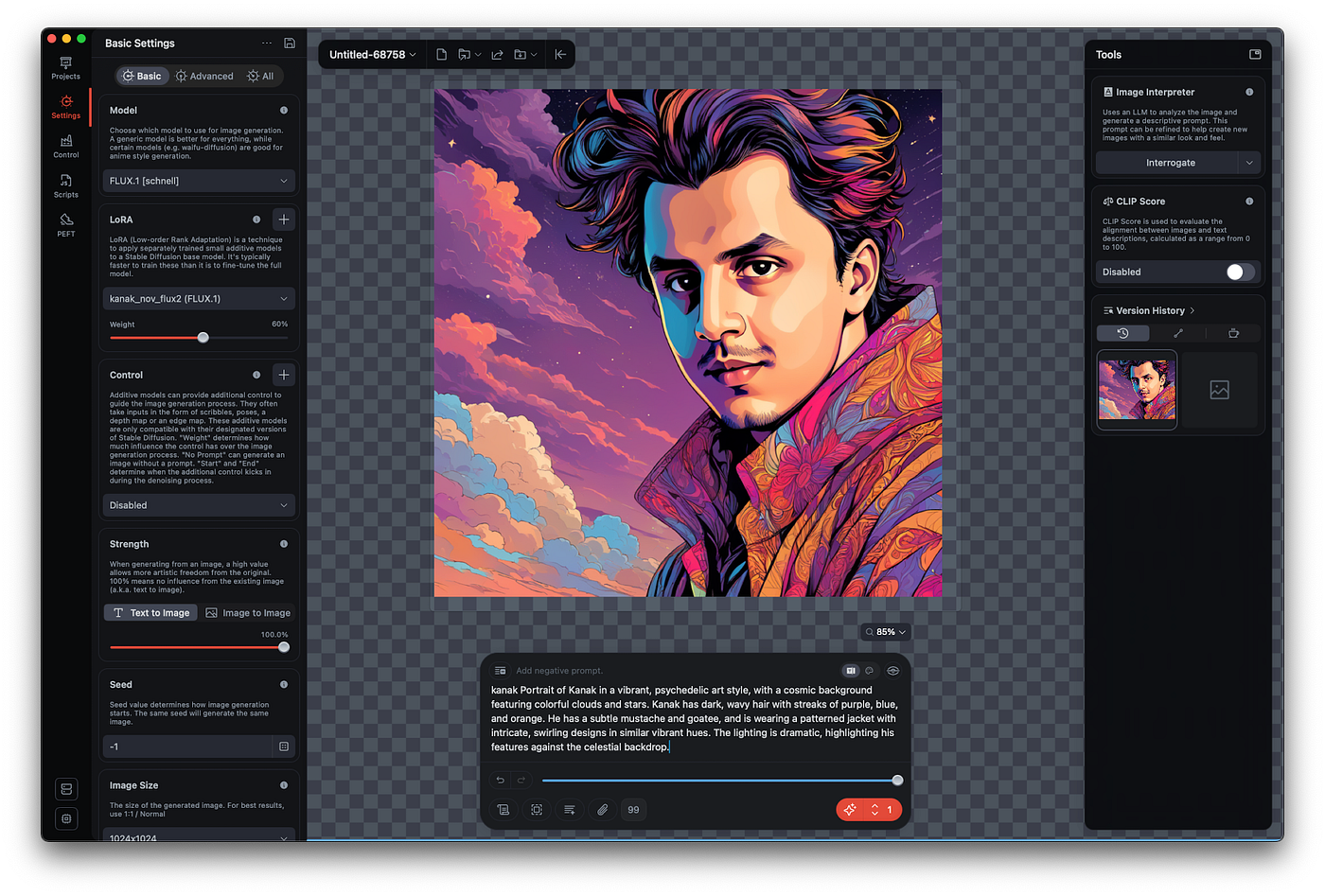
Task: Open the Control sidebar section
Action: pyautogui.click(x=65, y=146)
